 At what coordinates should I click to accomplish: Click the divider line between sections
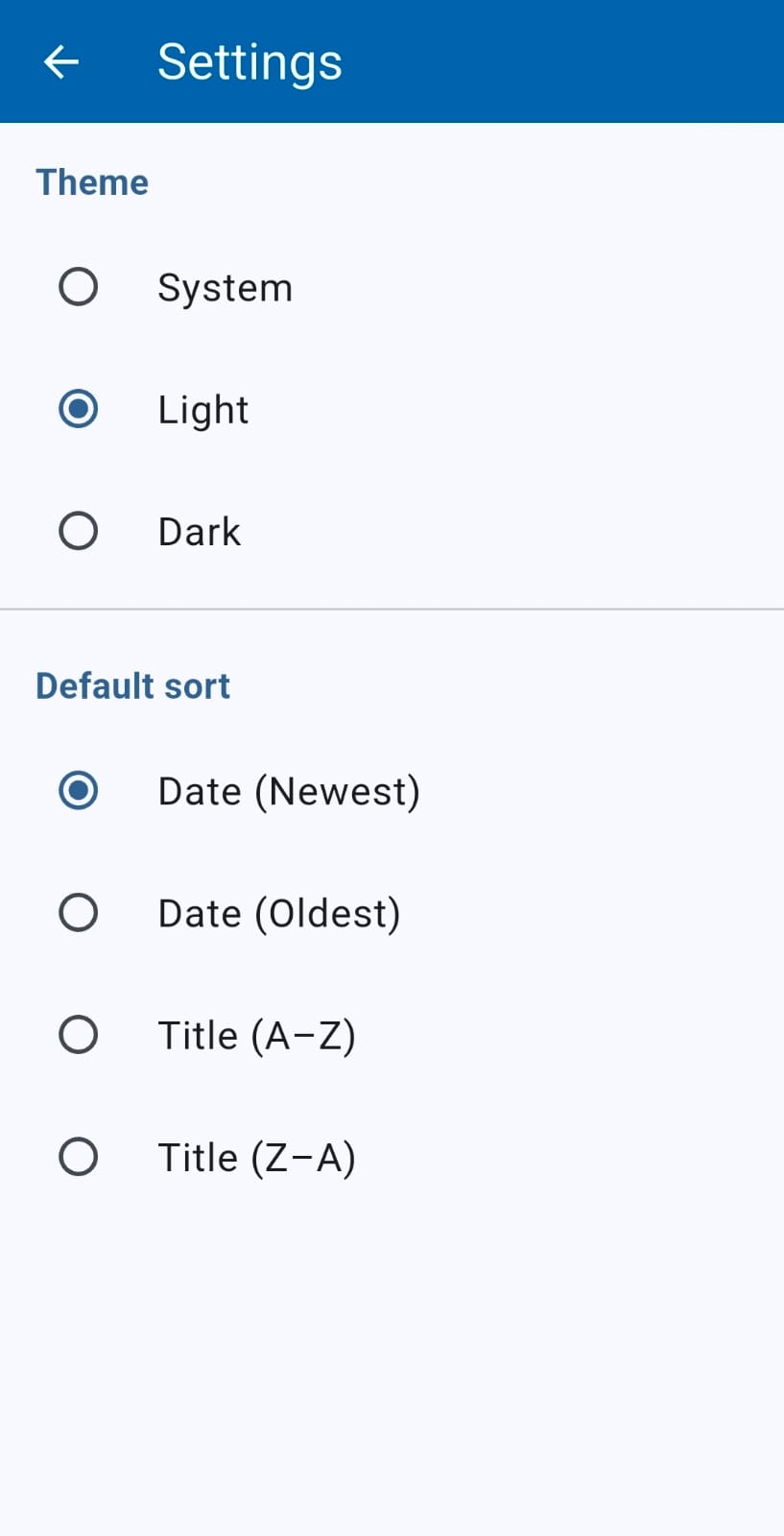pos(392,609)
